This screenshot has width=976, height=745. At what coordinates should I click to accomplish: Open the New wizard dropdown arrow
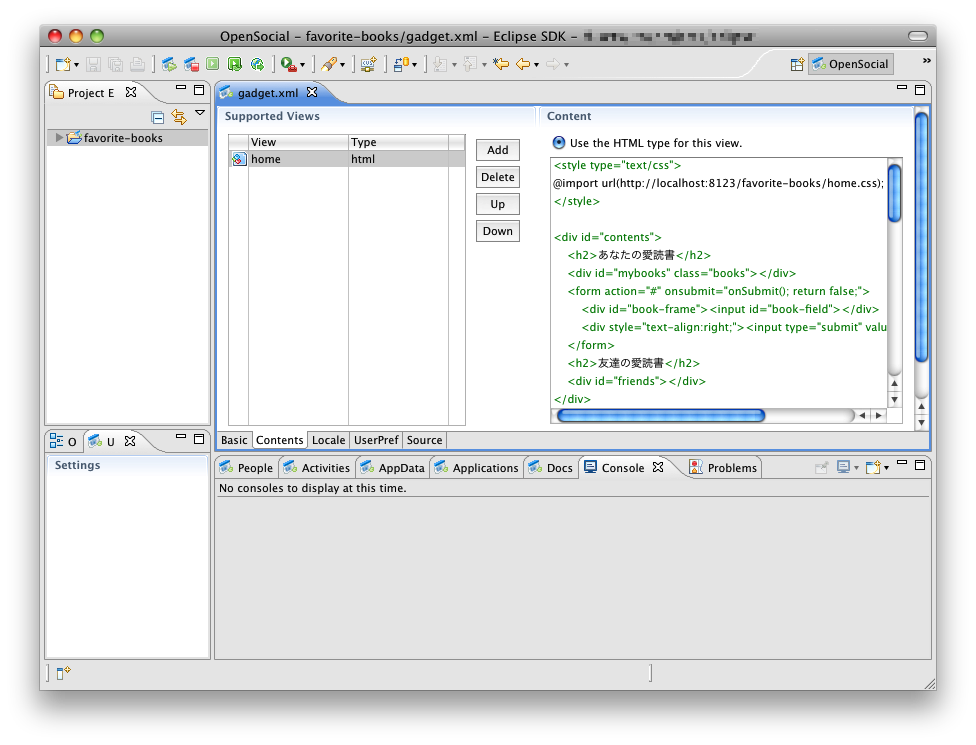[x=77, y=65]
